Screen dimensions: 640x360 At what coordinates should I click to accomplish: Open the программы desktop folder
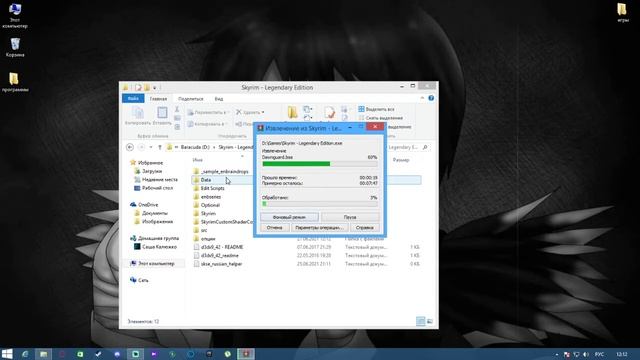pyautogui.click(x=15, y=82)
